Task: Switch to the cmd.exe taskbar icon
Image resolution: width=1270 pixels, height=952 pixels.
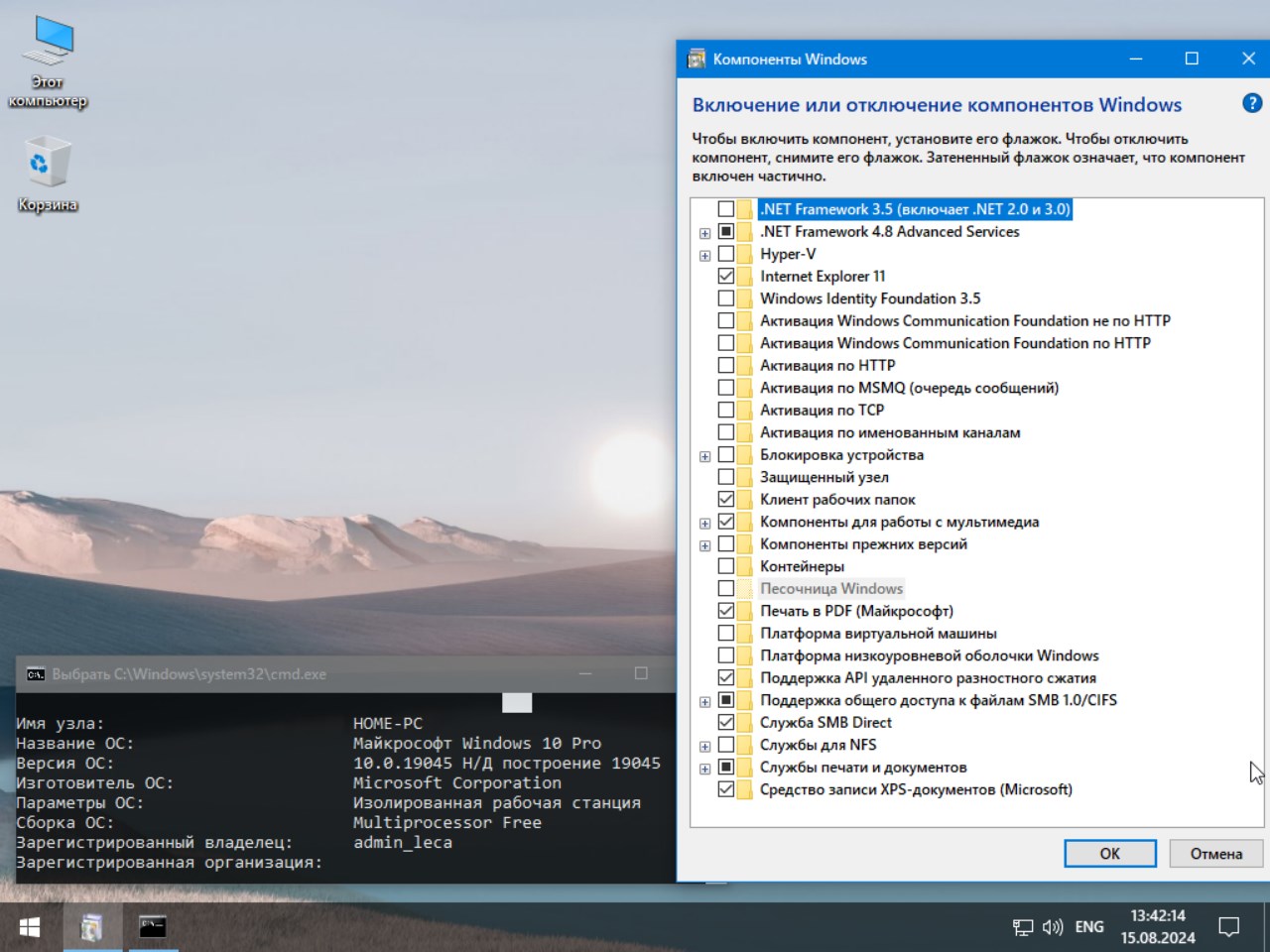Action: click(x=152, y=927)
